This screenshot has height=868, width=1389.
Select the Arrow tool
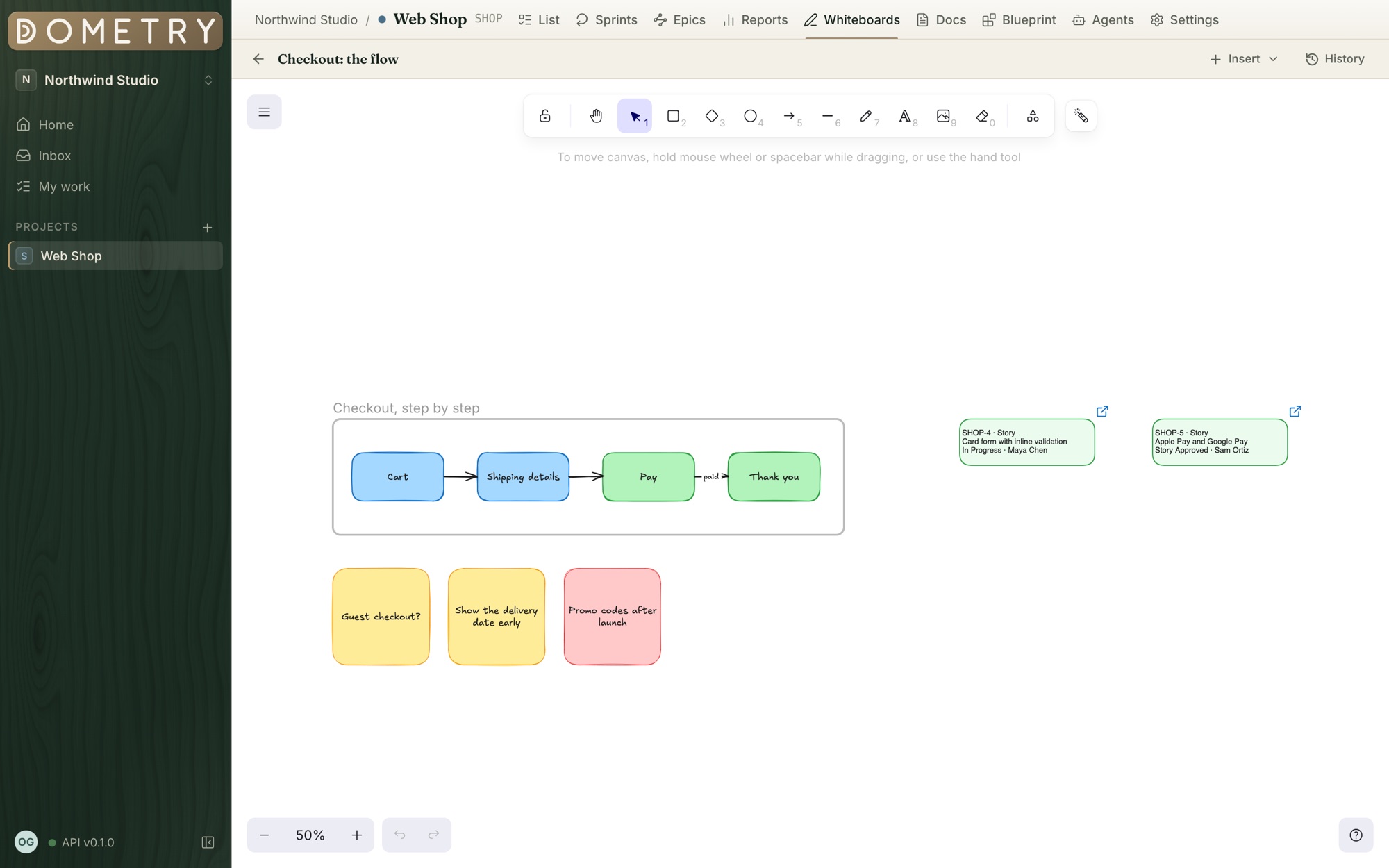(x=789, y=116)
